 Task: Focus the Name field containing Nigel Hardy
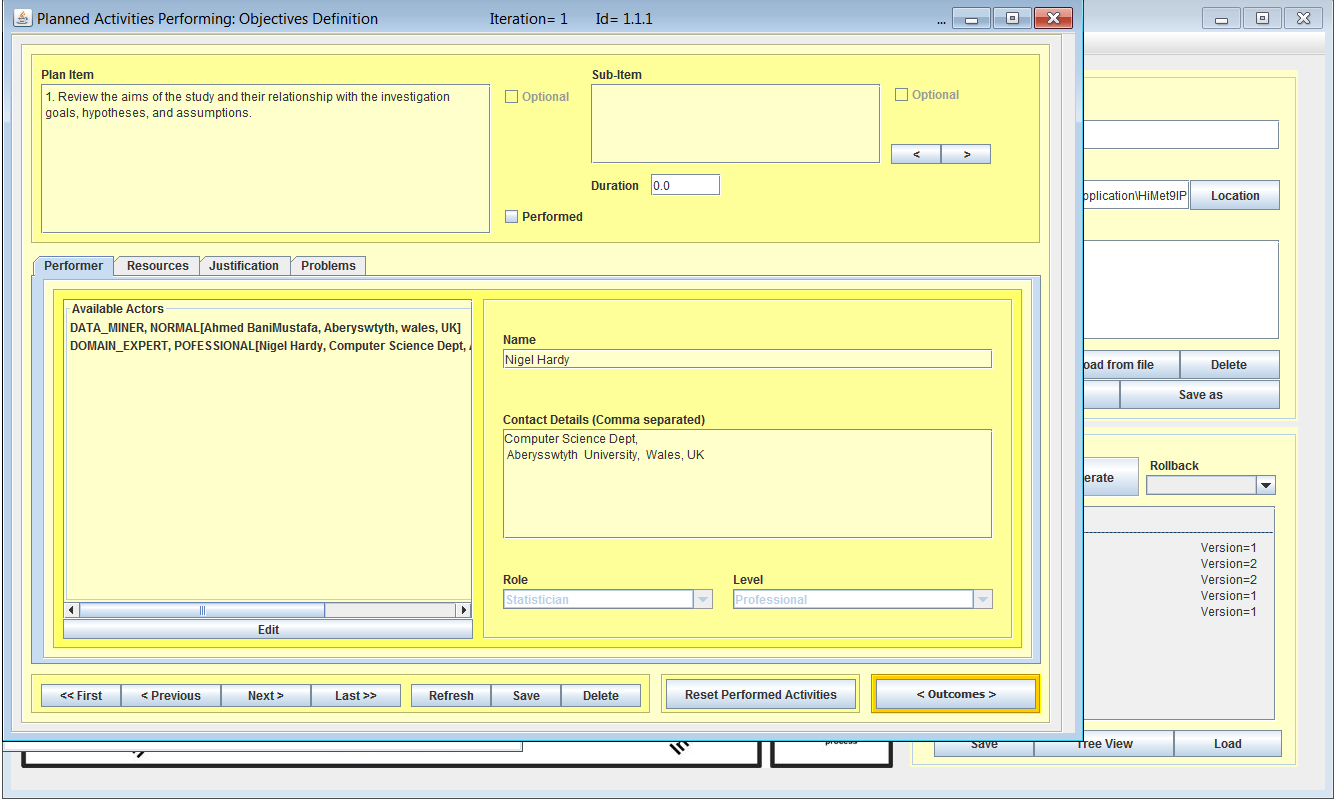click(747, 359)
